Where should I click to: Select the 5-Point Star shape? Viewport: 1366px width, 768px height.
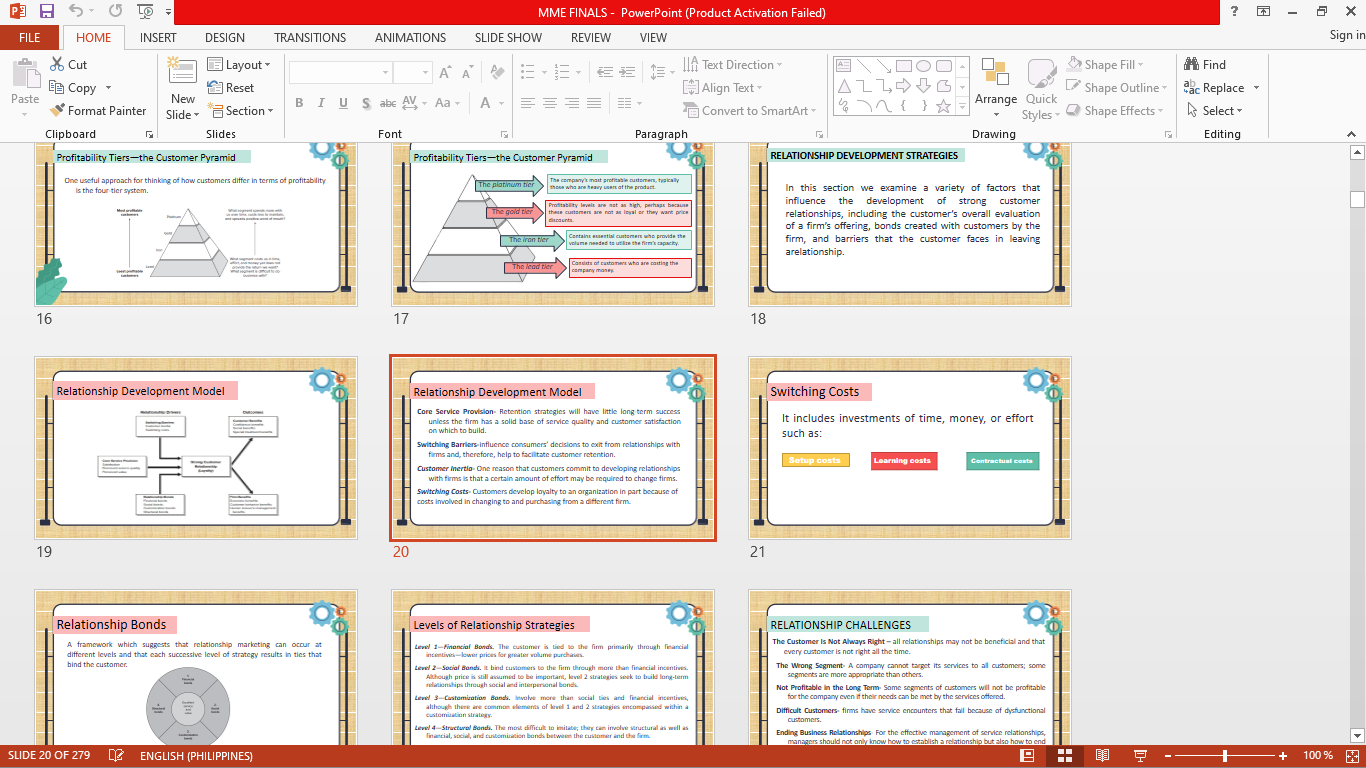(944, 106)
